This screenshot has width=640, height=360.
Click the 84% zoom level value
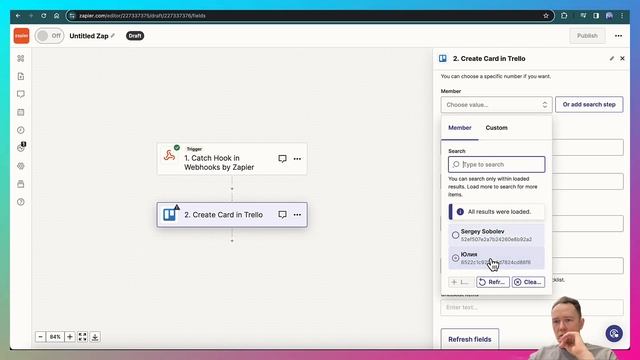(55, 337)
